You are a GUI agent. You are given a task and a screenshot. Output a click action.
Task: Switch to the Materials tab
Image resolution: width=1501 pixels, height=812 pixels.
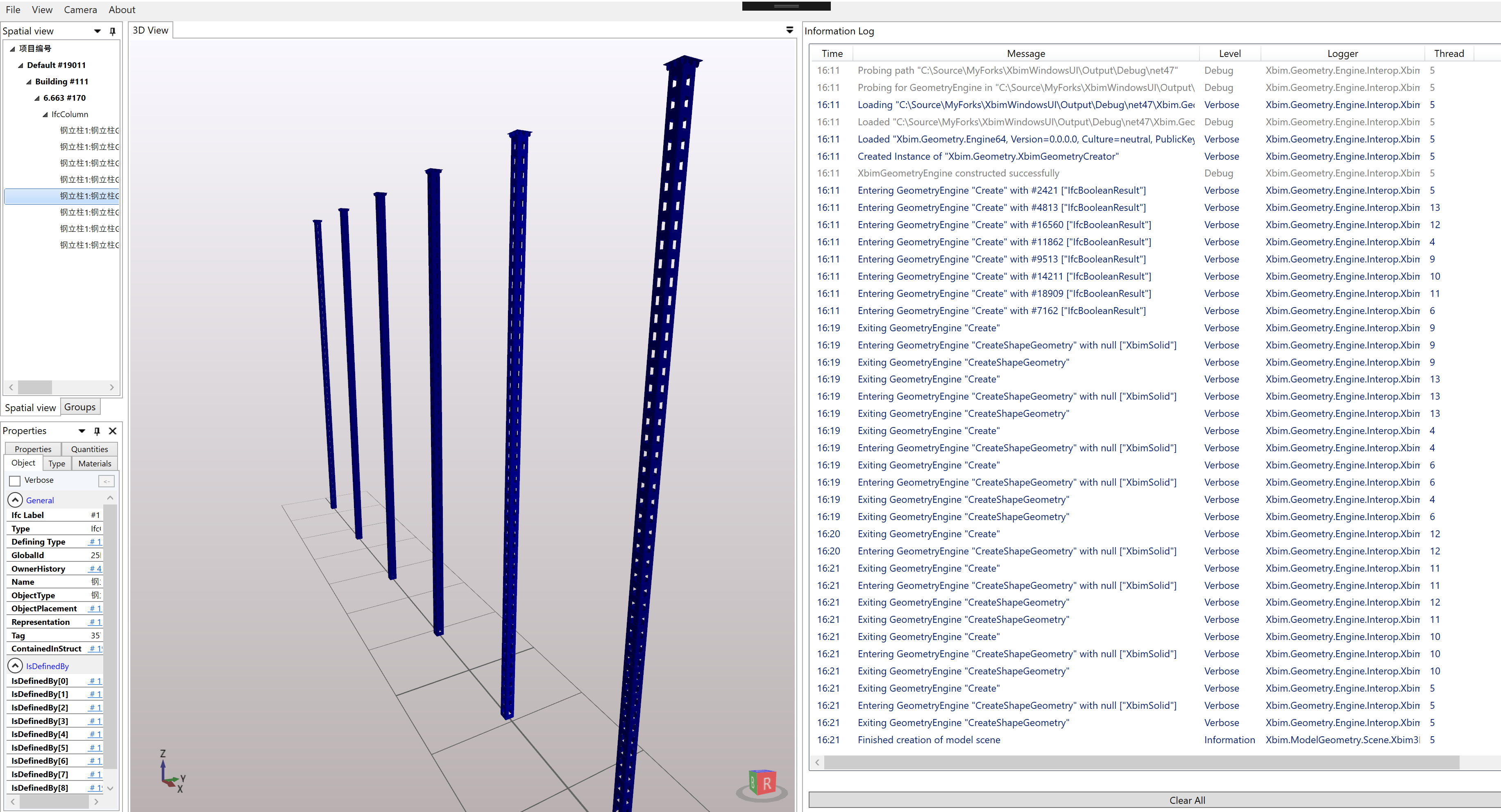pos(94,463)
